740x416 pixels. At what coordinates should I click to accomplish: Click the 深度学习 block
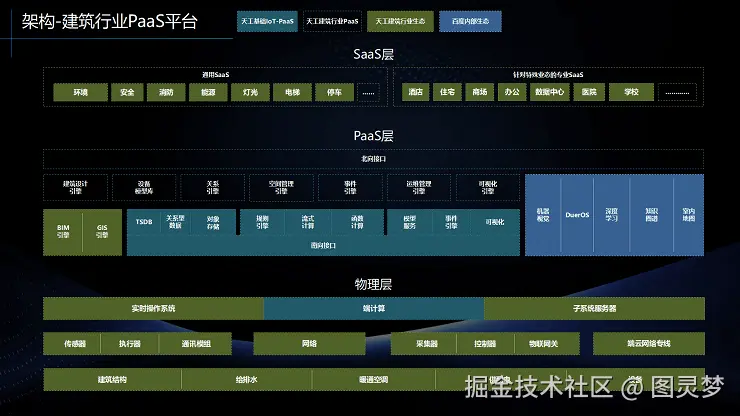tap(612, 215)
